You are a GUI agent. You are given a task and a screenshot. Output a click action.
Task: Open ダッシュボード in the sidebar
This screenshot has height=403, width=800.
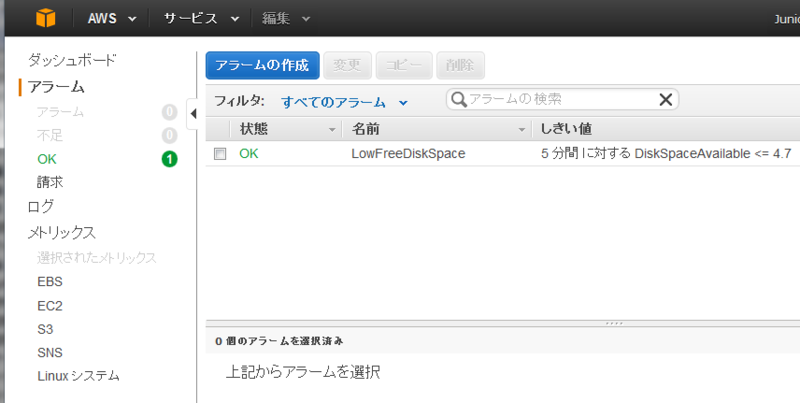pyautogui.click(x=72, y=60)
